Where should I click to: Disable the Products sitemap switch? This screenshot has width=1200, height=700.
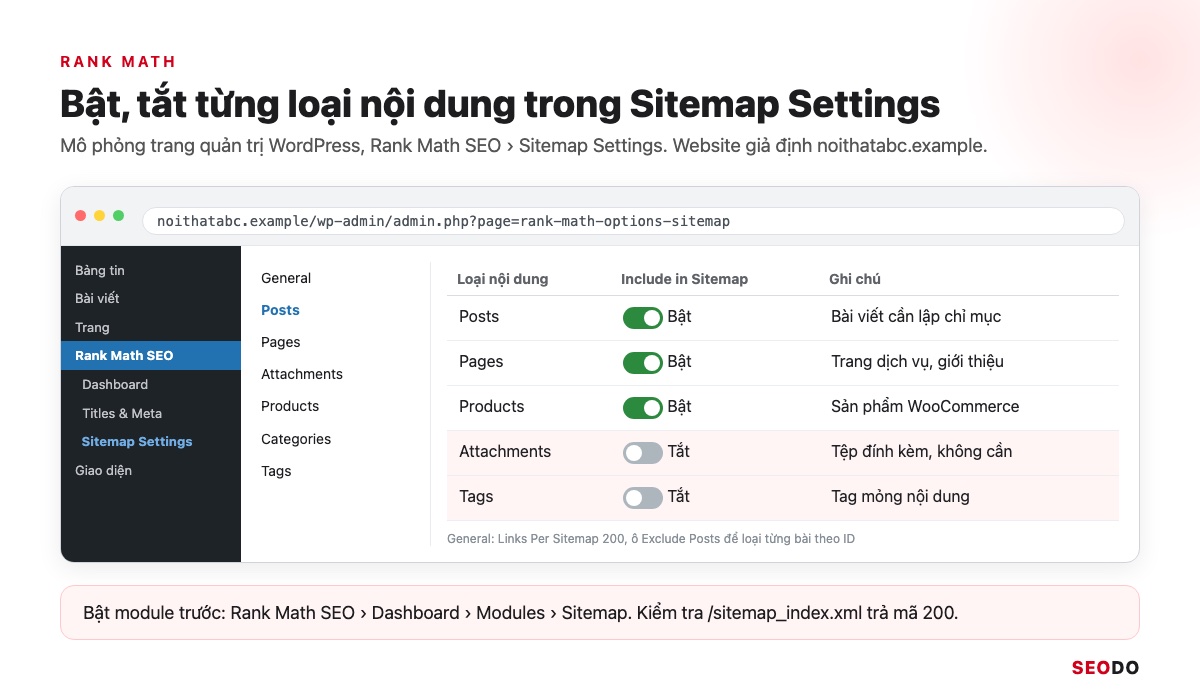pos(643,407)
